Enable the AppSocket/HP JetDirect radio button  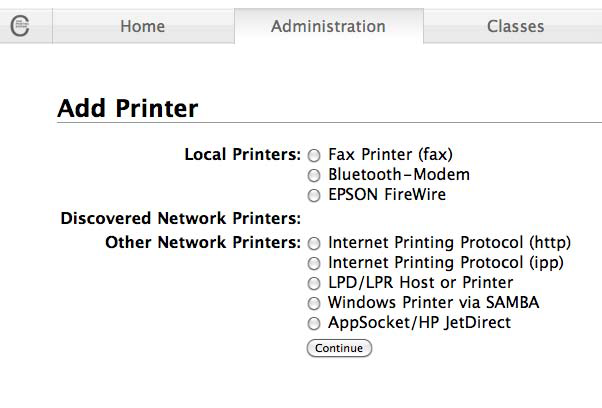[314, 324]
